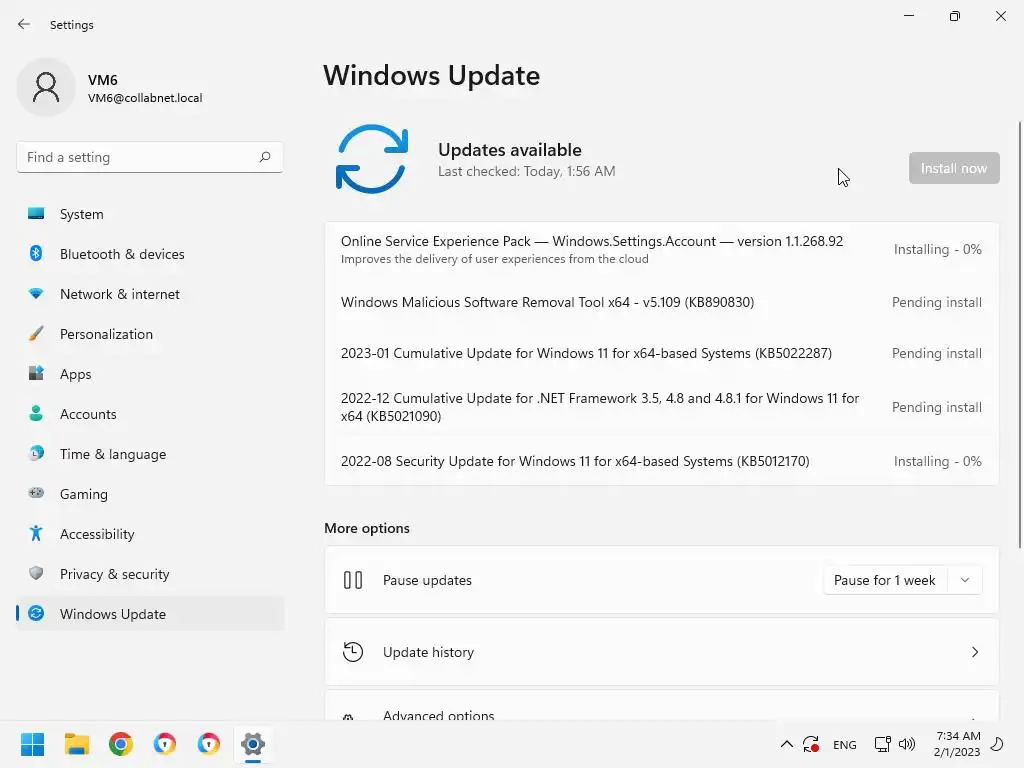This screenshot has width=1024, height=768.
Task: Click the large blue update sync icon
Action: click(x=372, y=159)
